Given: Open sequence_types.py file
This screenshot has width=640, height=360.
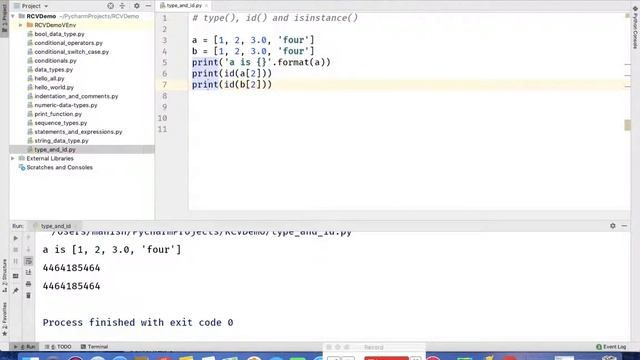Looking at the screenshot, I should [61, 123].
